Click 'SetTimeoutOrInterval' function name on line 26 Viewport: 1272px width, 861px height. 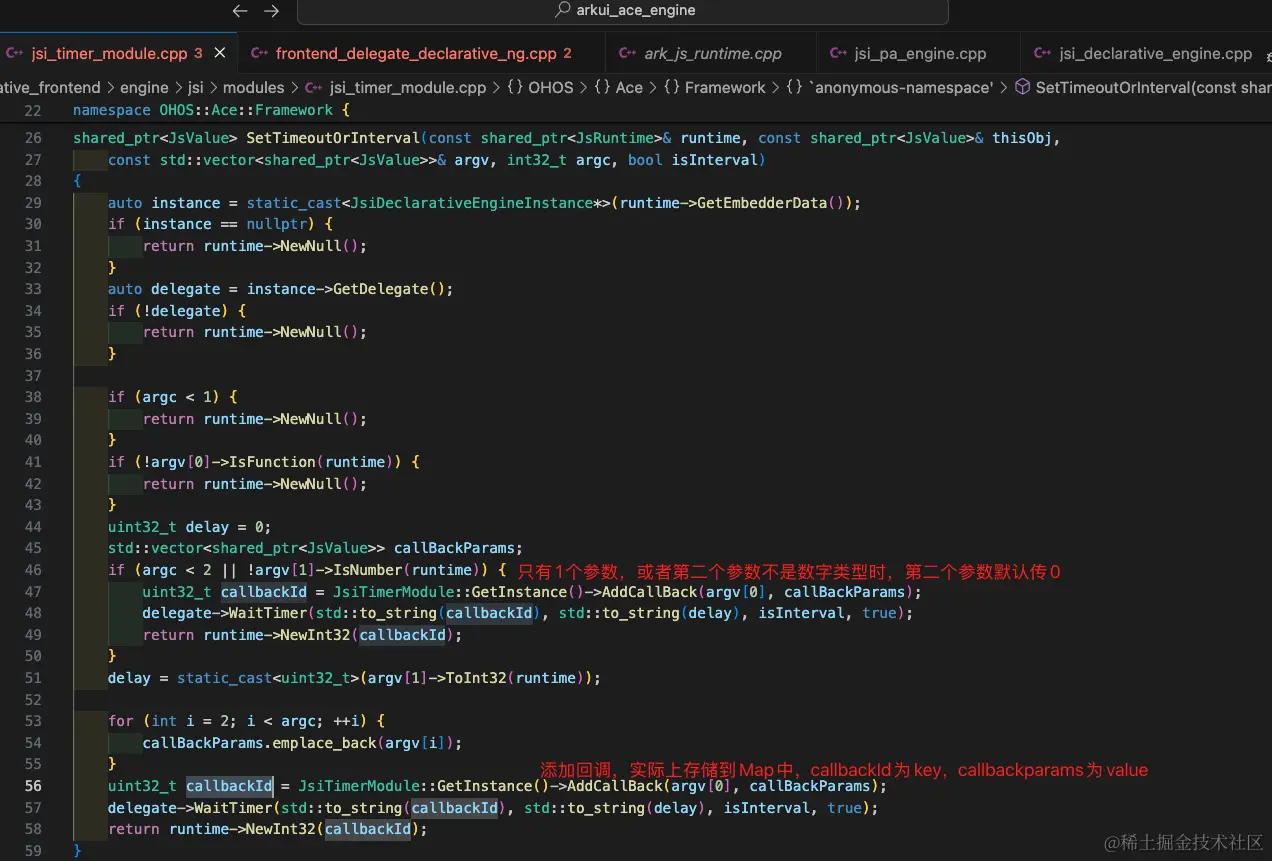point(333,138)
